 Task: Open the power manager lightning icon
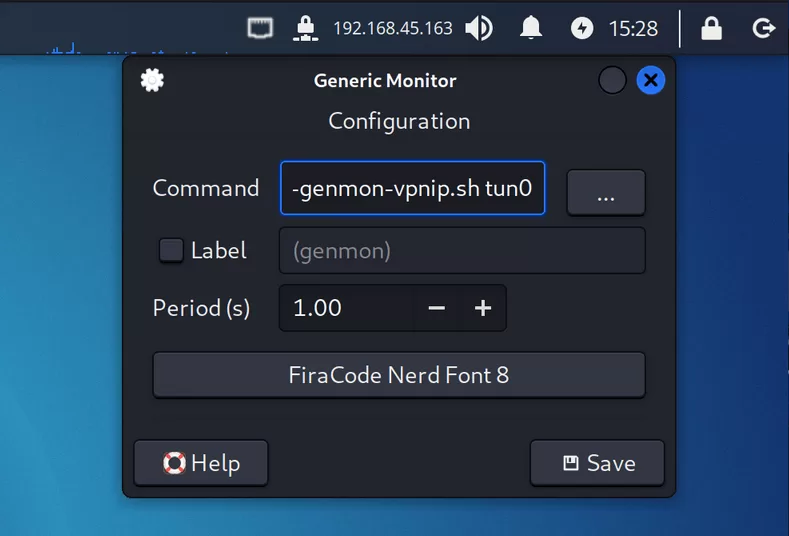click(x=582, y=28)
